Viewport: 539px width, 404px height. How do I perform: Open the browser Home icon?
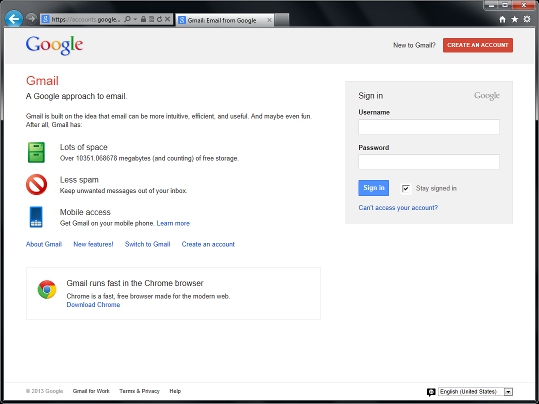[x=502, y=19]
